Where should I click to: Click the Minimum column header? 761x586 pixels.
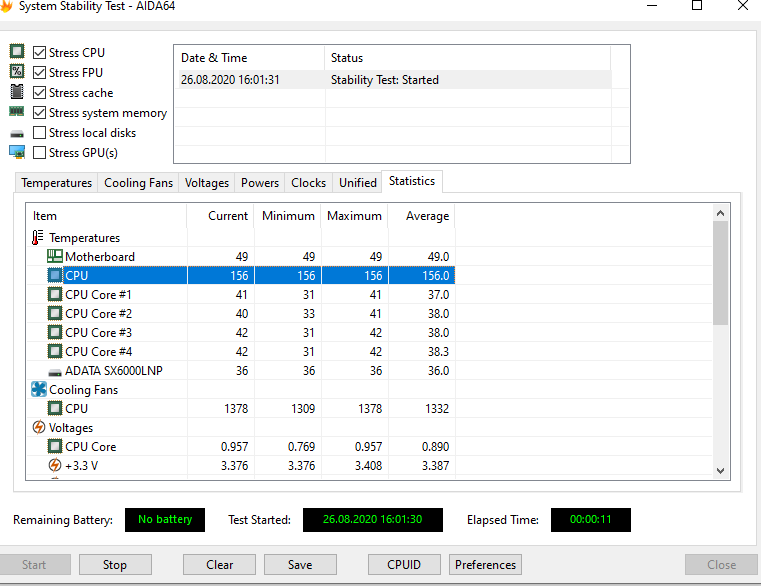pos(287,216)
